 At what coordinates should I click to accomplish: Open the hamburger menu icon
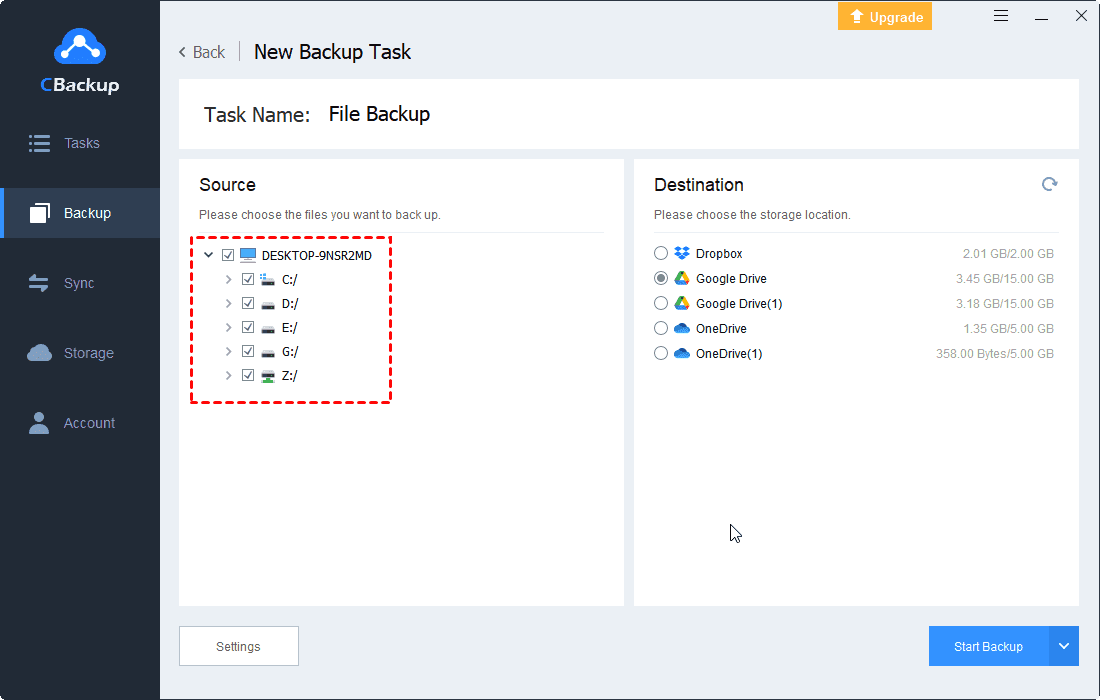point(1001,16)
